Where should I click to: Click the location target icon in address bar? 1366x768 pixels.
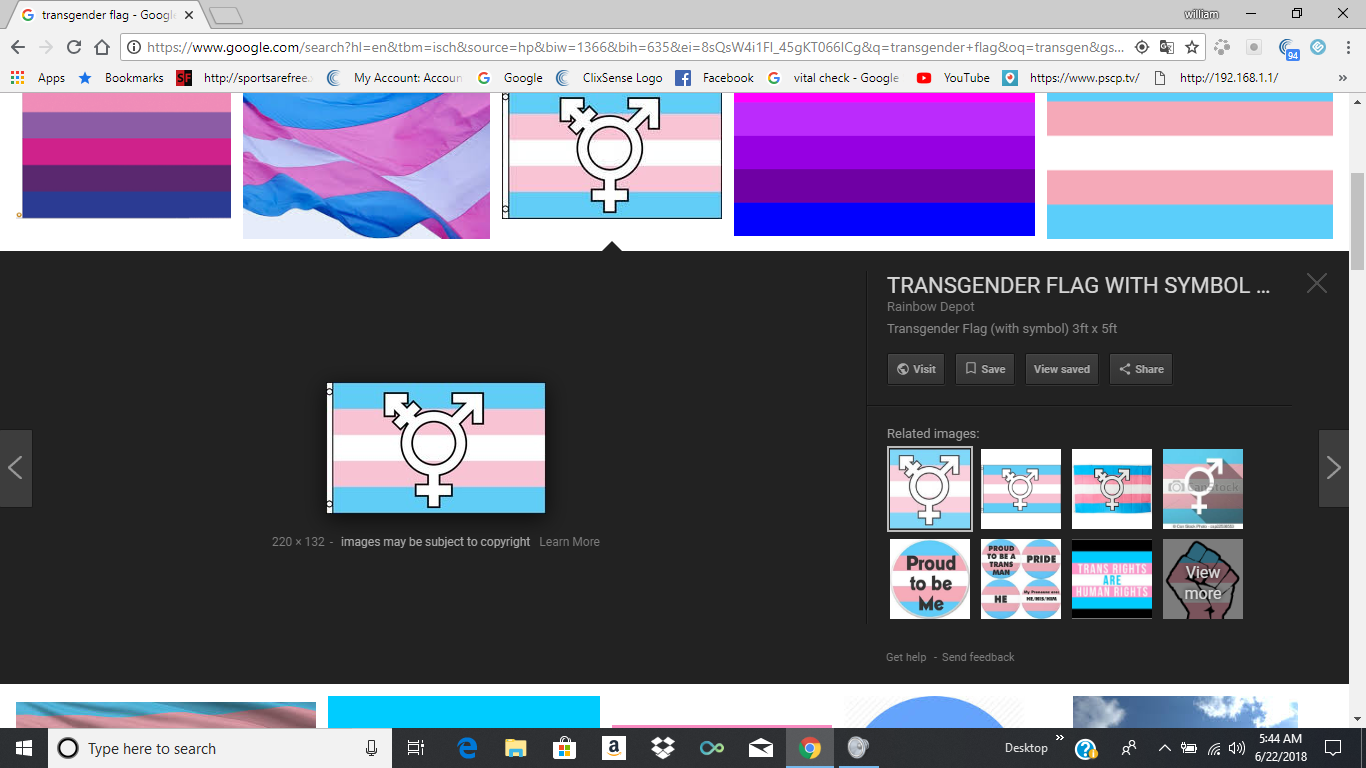click(x=1143, y=47)
